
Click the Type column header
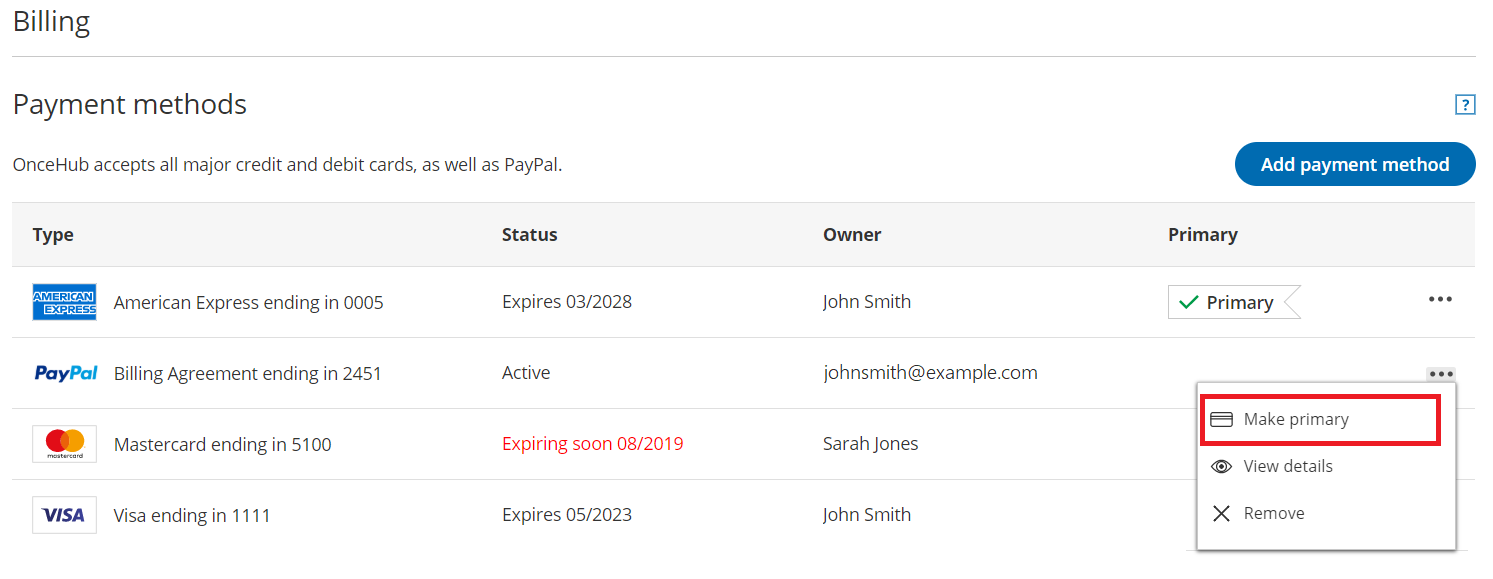point(53,235)
